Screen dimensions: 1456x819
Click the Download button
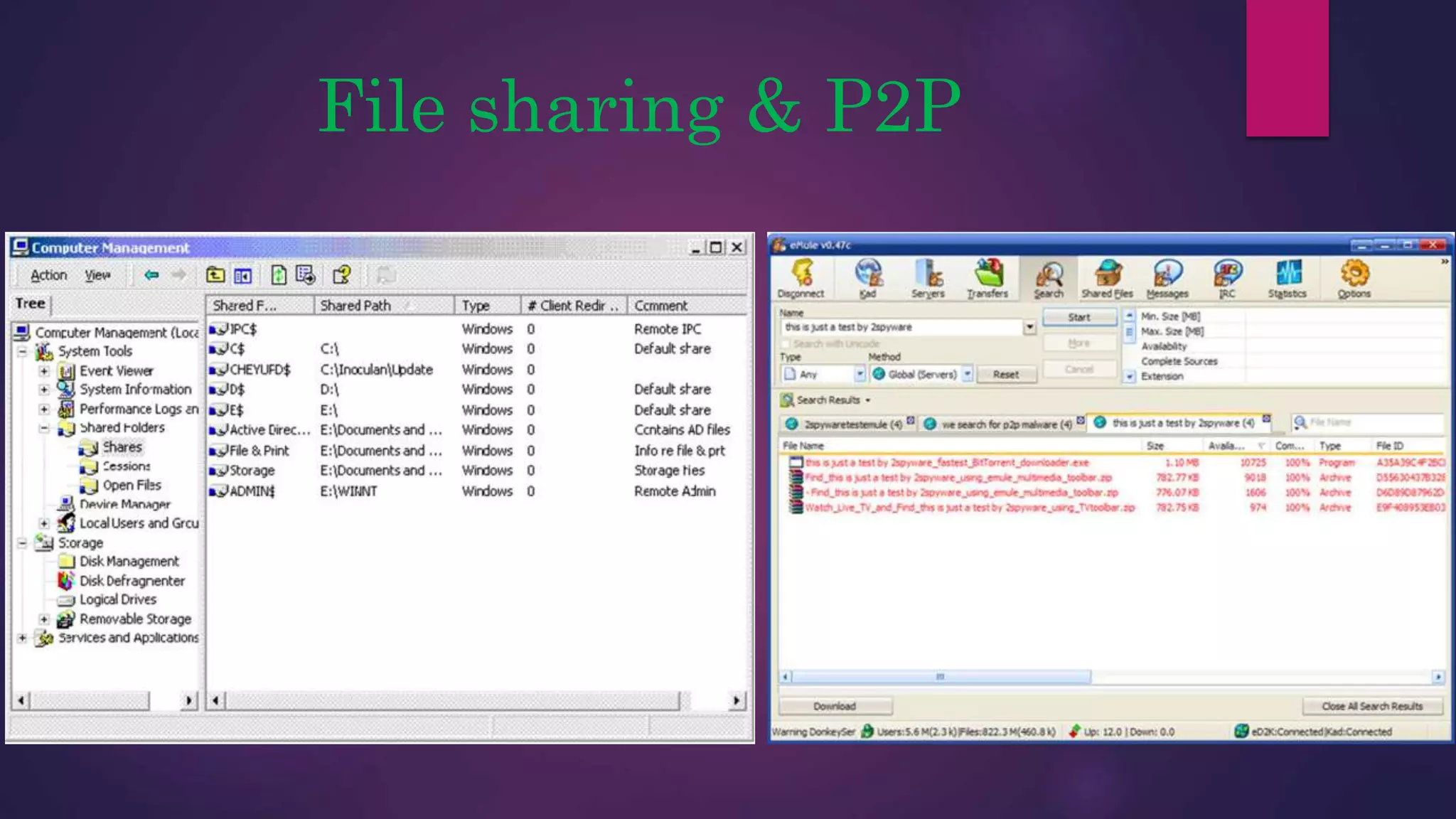pos(835,706)
